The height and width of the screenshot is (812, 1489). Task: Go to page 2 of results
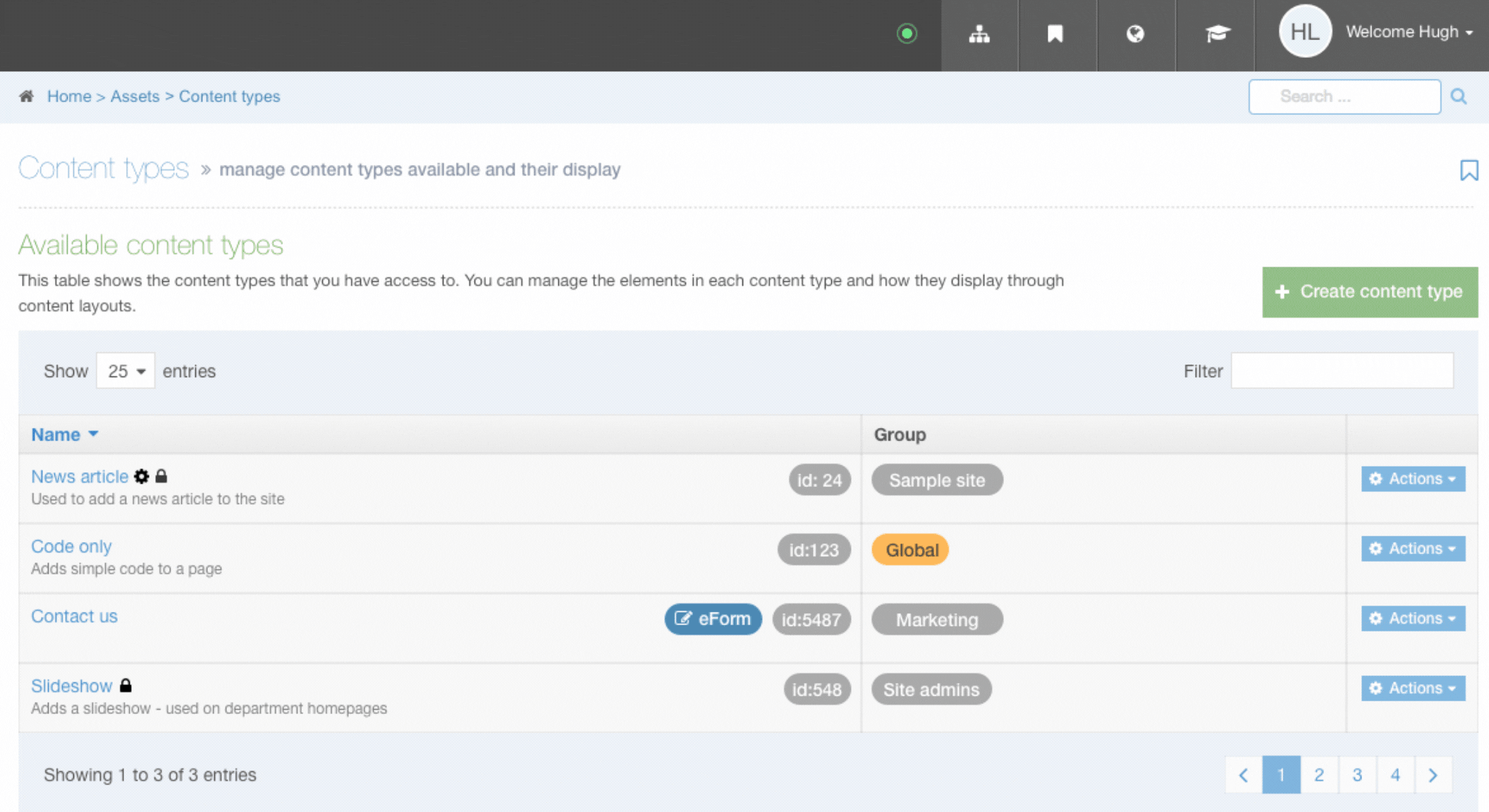(1319, 775)
